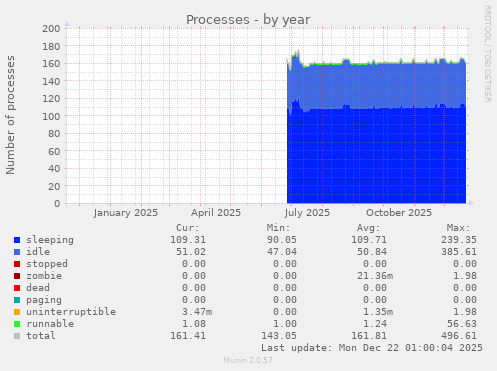Click the 'July 2025' axis label

click(307, 213)
